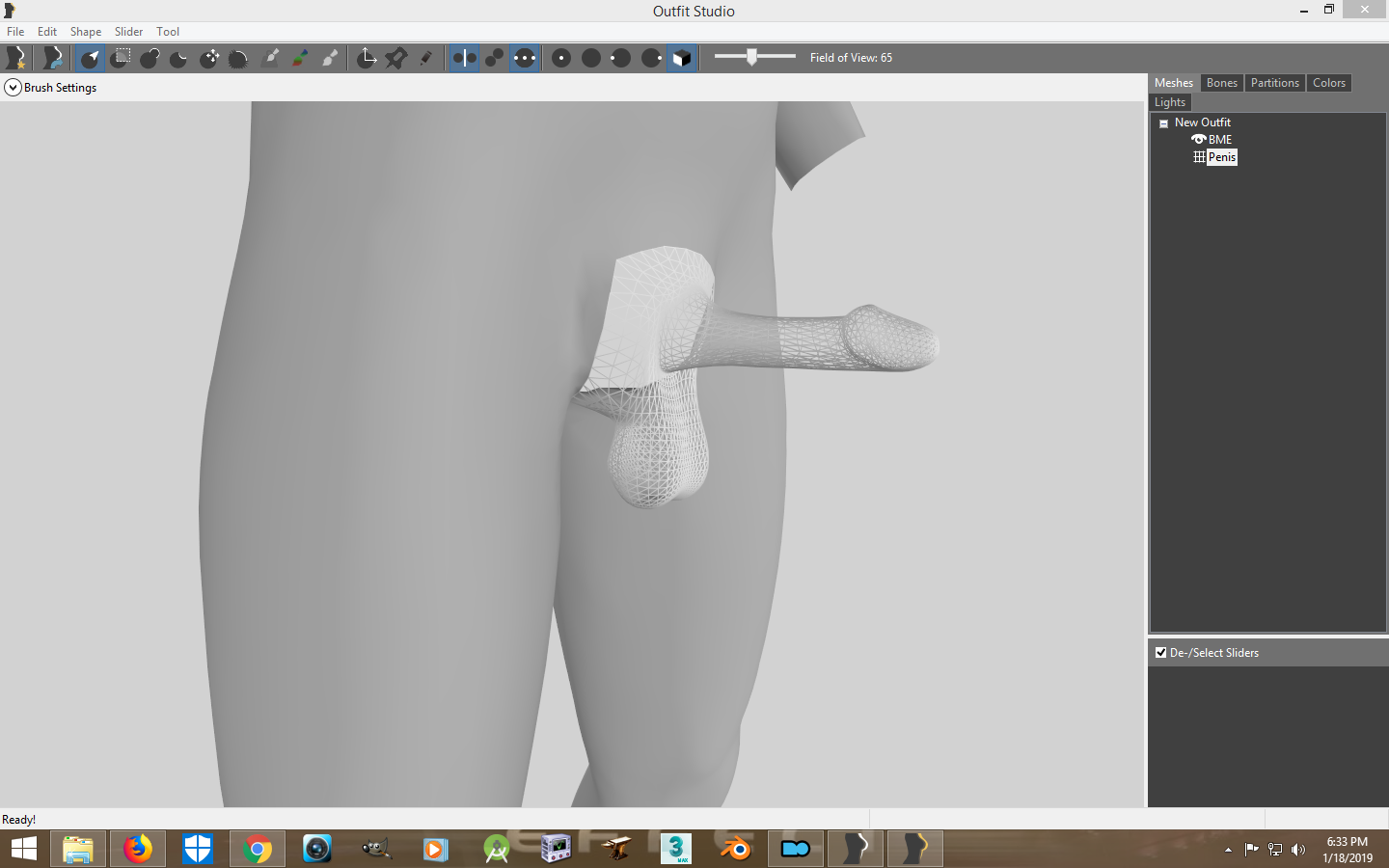Select the BME mesh item
Image resolution: width=1389 pixels, height=868 pixels.
(1220, 140)
